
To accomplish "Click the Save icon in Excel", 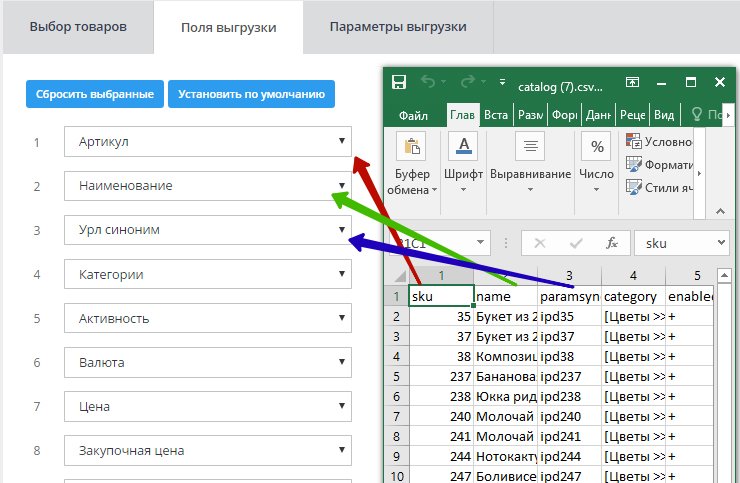I will tap(399, 83).
